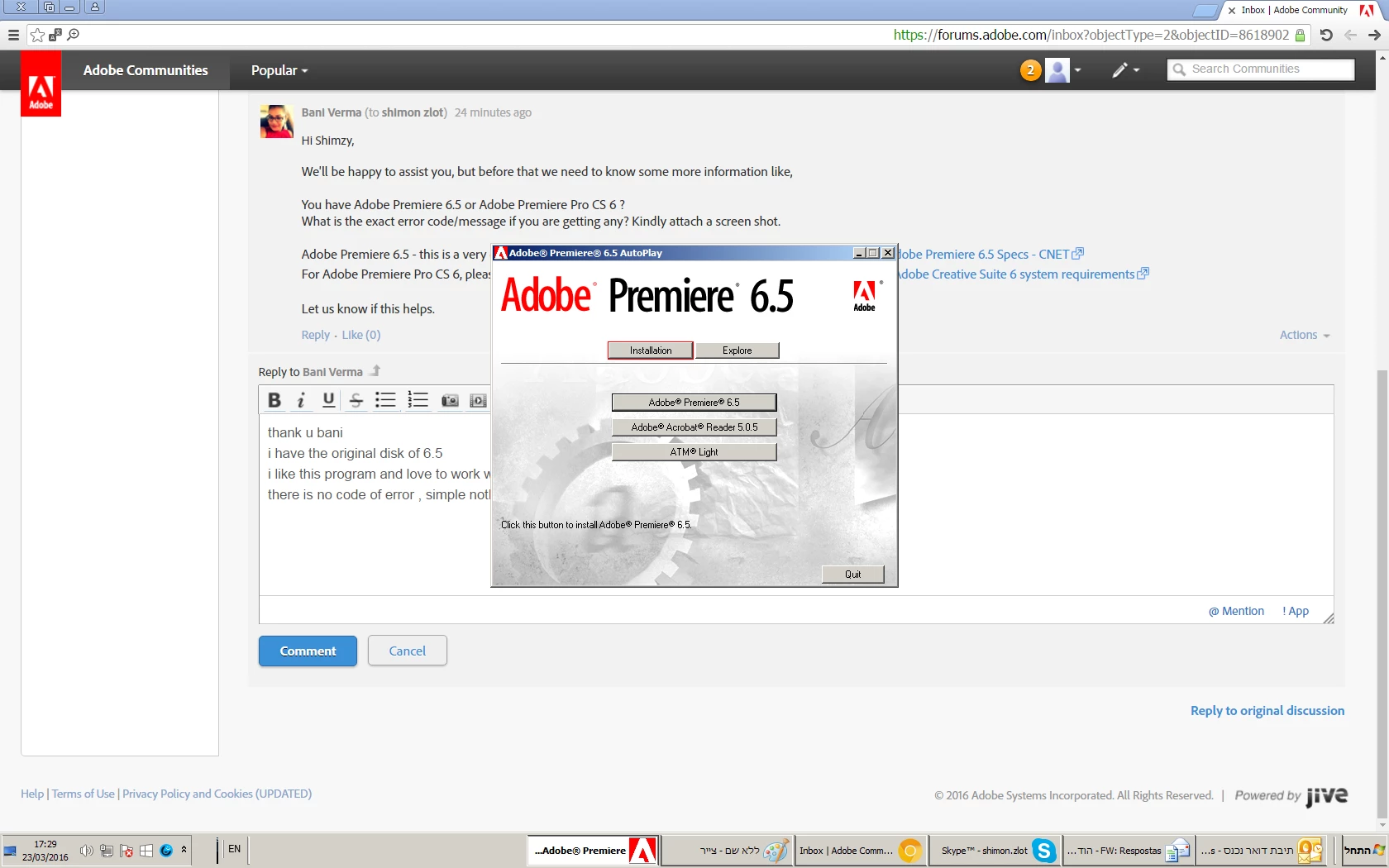The width and height of the screenshot is (1389, 868).
Task: Click the Quit button in AutoPlay
Action: 853,575
